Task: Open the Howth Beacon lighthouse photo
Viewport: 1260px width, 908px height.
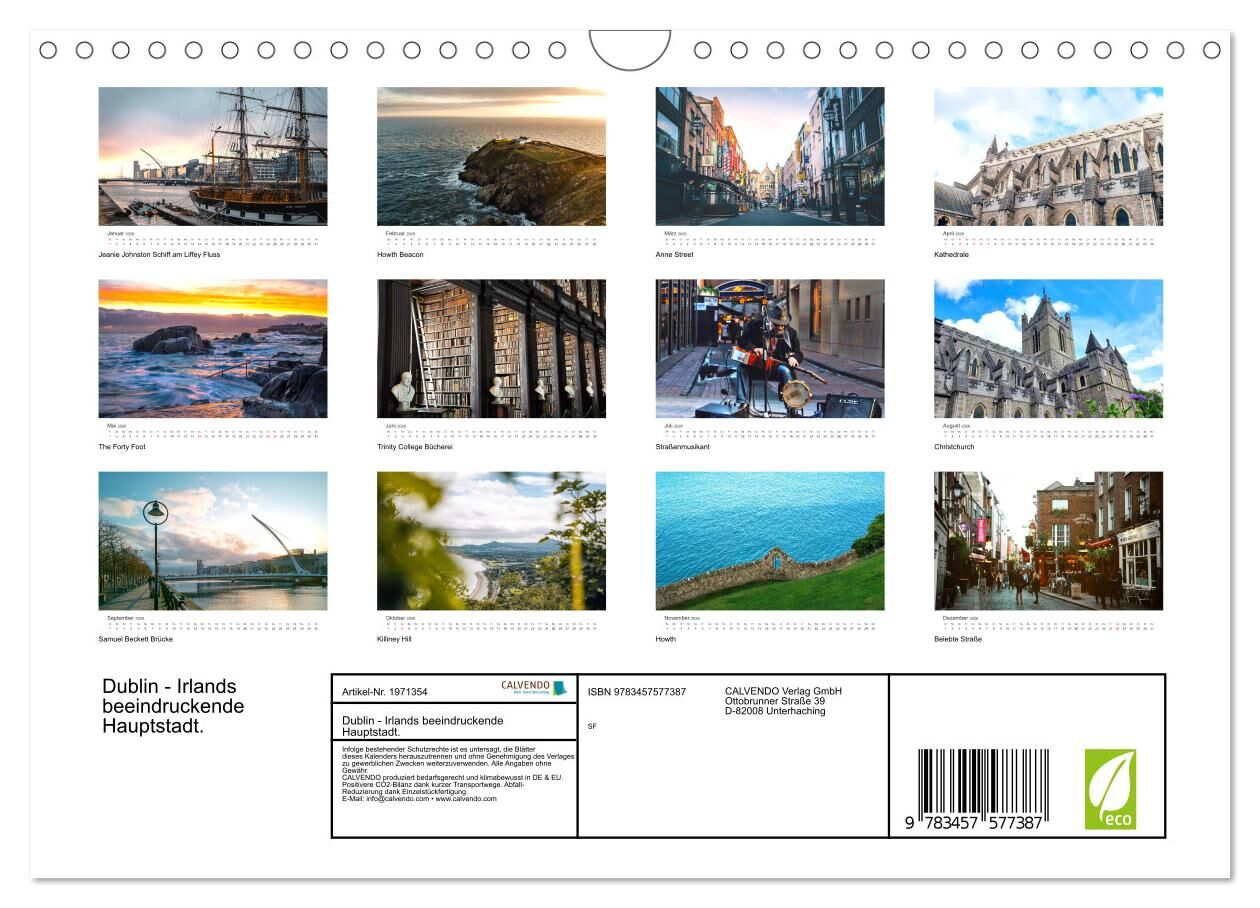Action: [491, 156]
